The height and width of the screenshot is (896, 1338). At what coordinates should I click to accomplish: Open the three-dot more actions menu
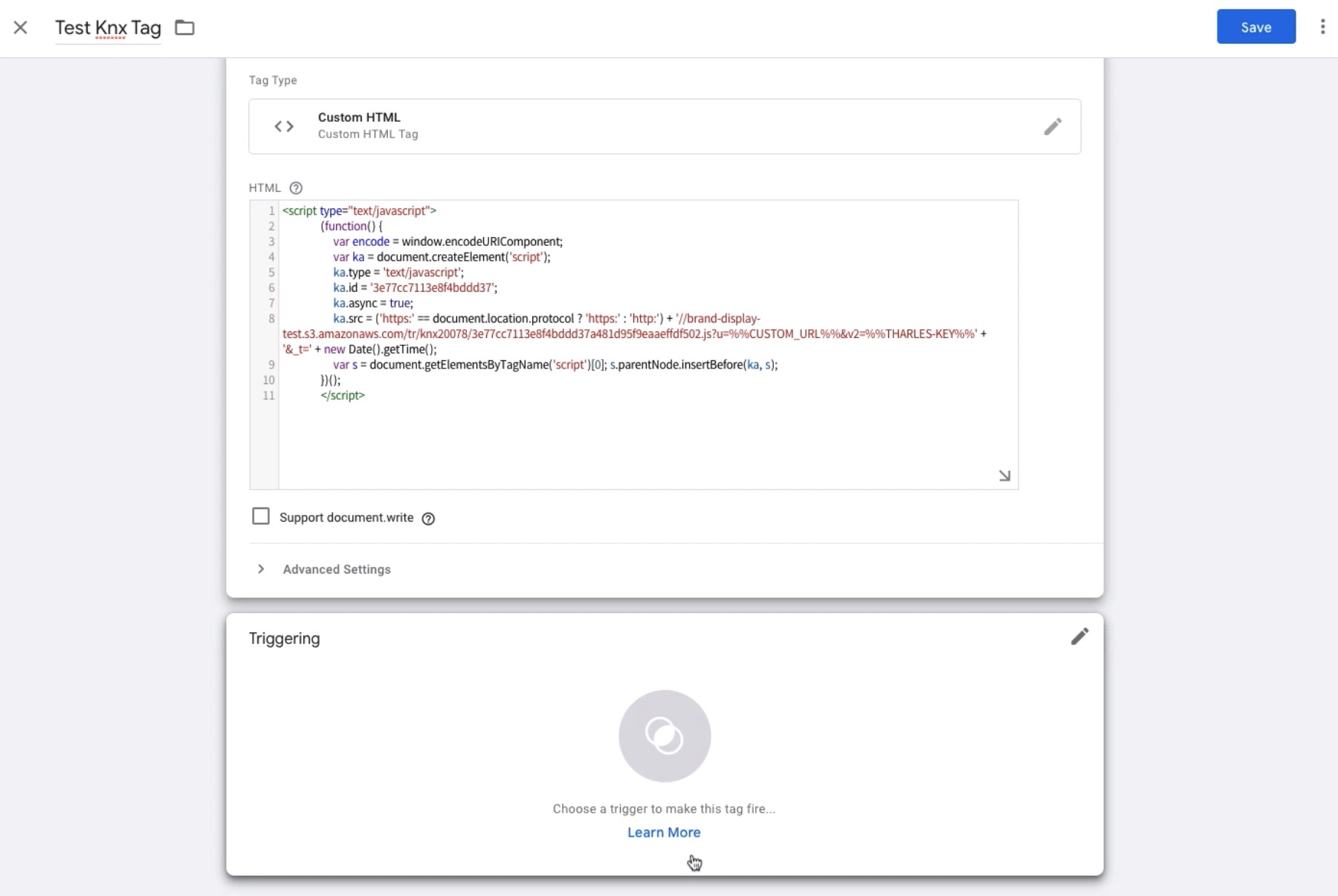tap(1322, 27)
